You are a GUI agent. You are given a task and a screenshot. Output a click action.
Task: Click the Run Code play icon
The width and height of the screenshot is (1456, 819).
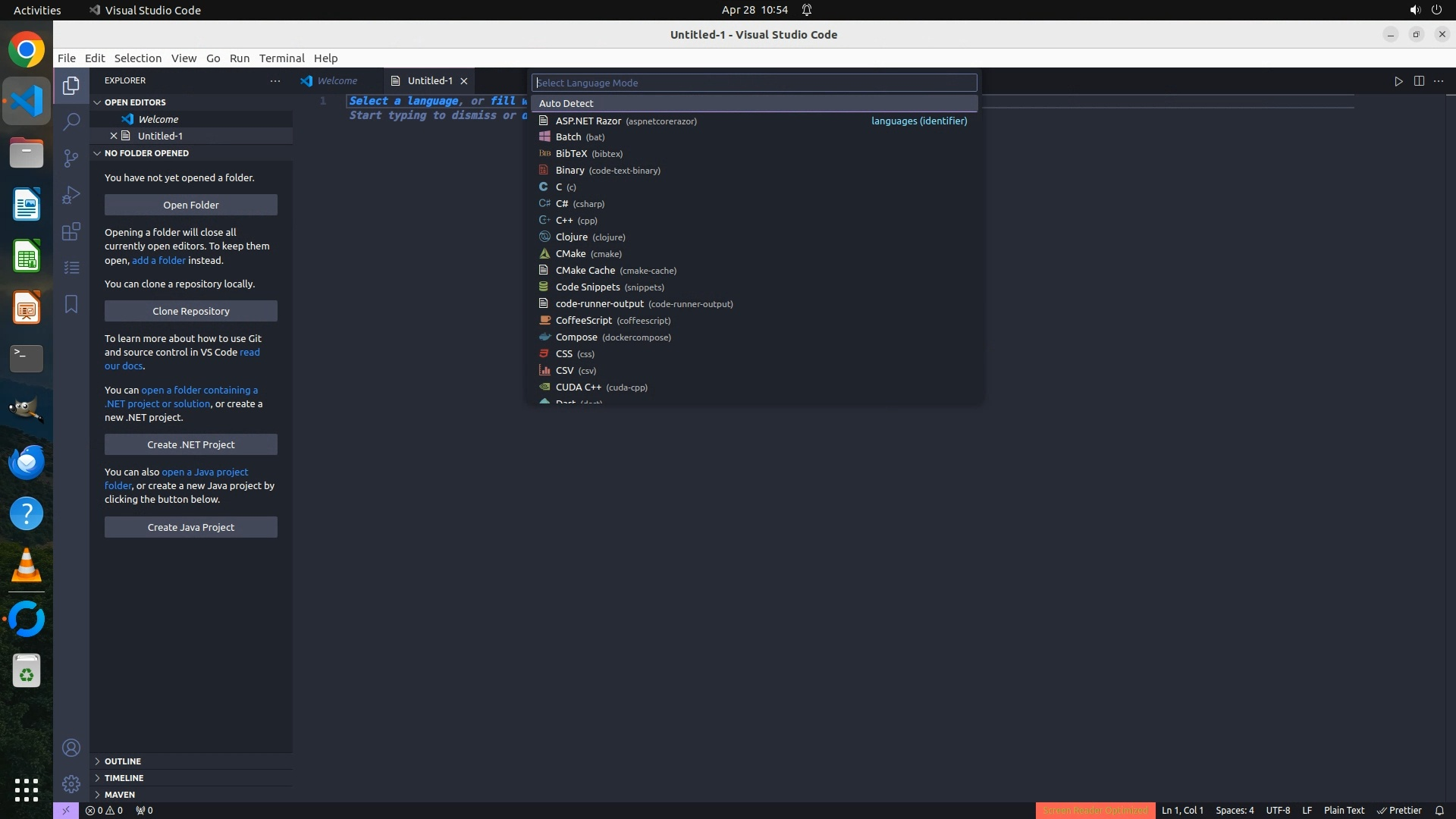tap(1398, 81)
